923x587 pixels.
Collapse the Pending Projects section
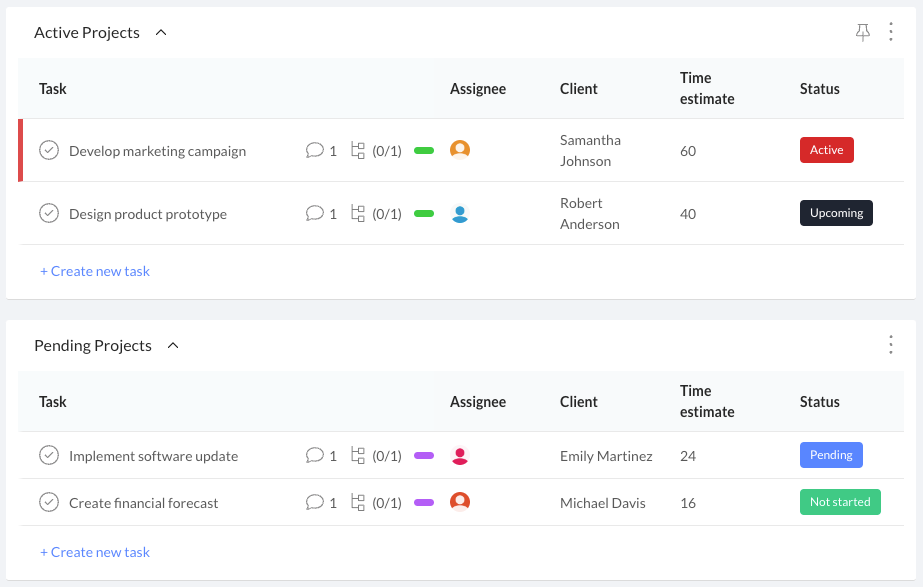tap(173, 346)
